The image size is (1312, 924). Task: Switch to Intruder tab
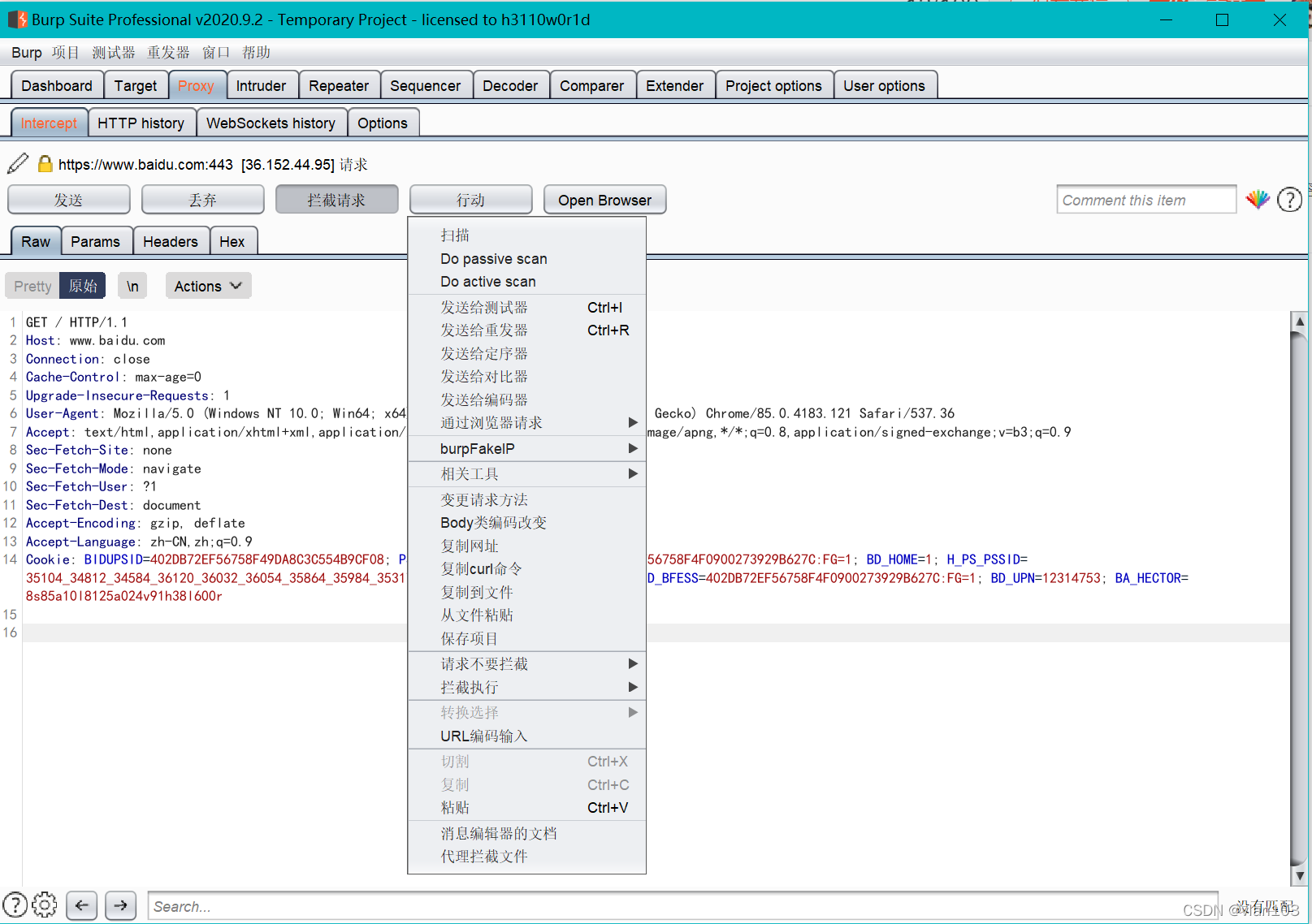tap(261, 85)
